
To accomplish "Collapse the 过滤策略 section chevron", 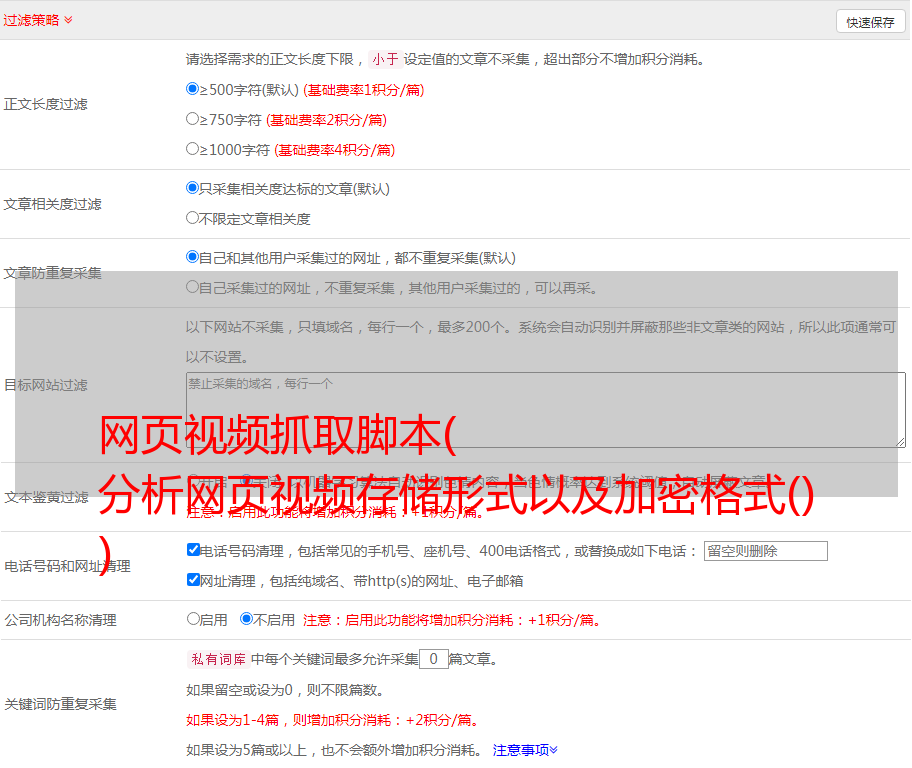I will coord(68,20).
